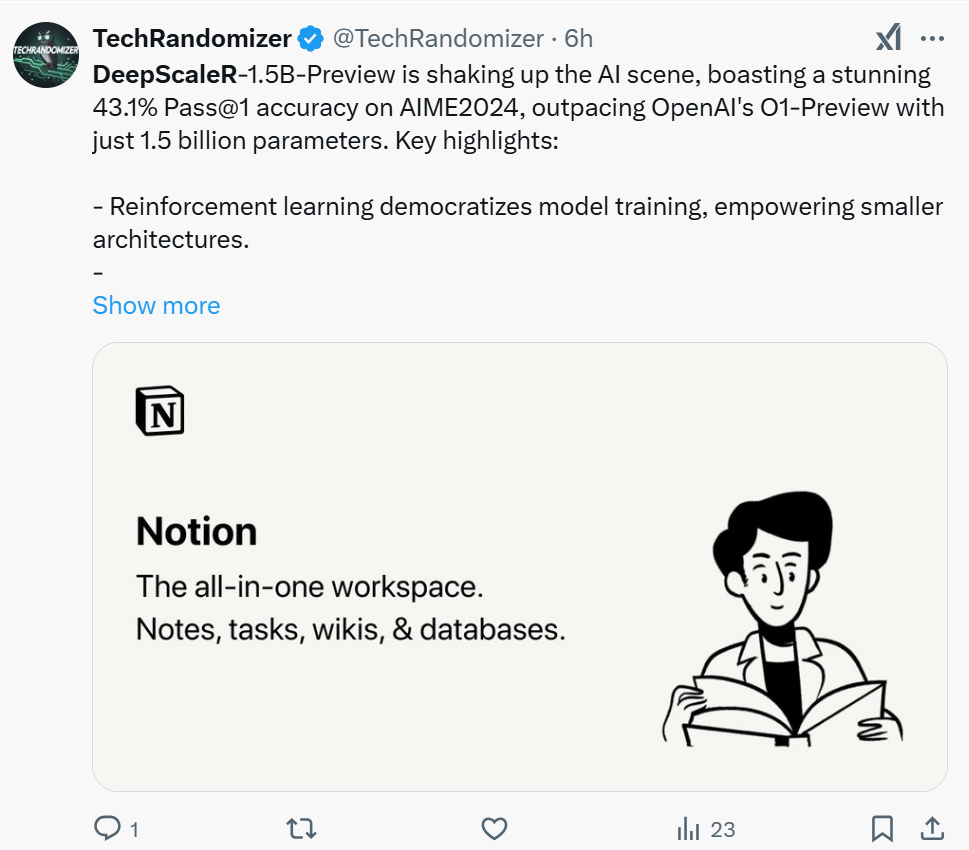Screen dimensions: 969x850
Task: Click TechRandomizer display name
Action: [x=192, y=38]
